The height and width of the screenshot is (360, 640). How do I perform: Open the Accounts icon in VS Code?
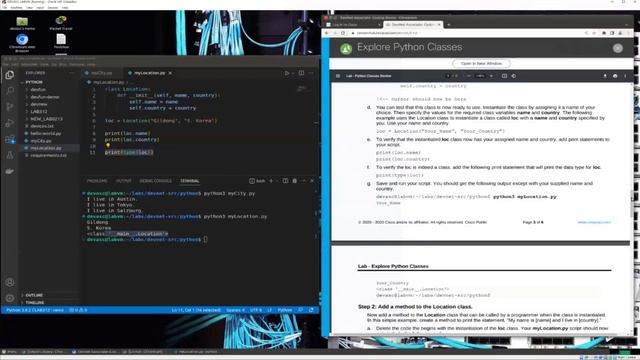click(x=10, y=282)
